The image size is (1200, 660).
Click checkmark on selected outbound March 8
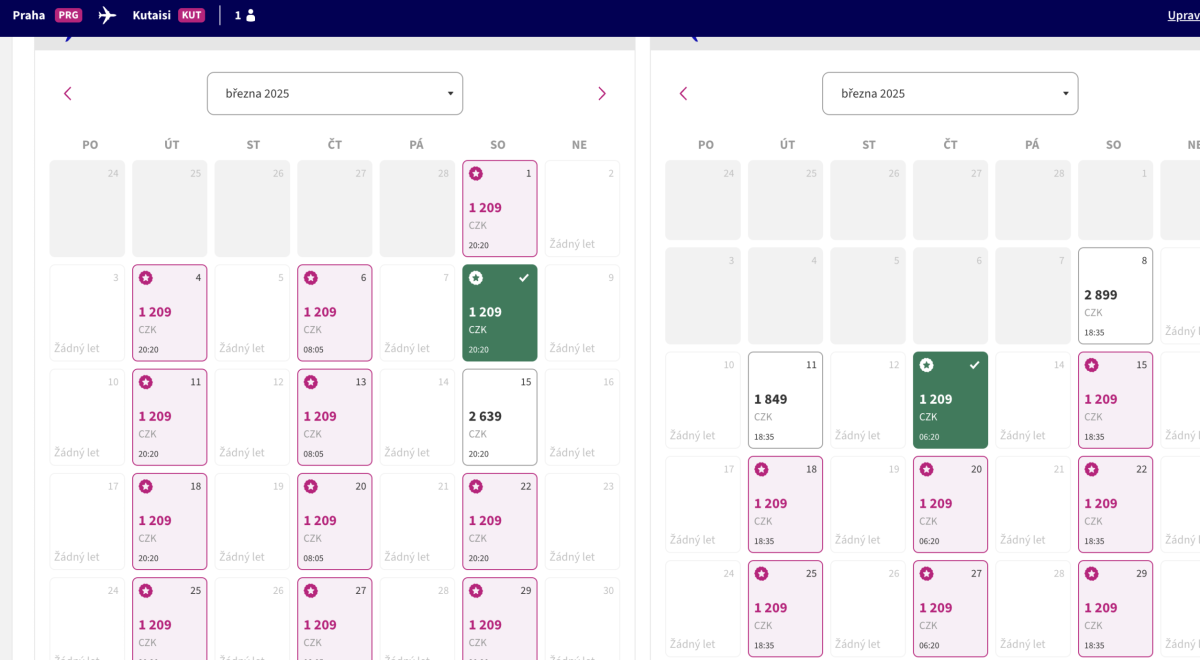(x=524, y=278)
